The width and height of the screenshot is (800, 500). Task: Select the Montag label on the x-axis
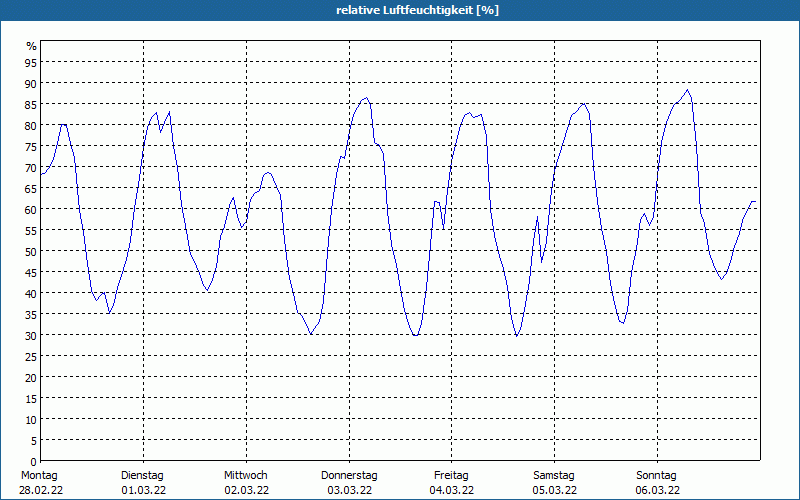point(39,475)
